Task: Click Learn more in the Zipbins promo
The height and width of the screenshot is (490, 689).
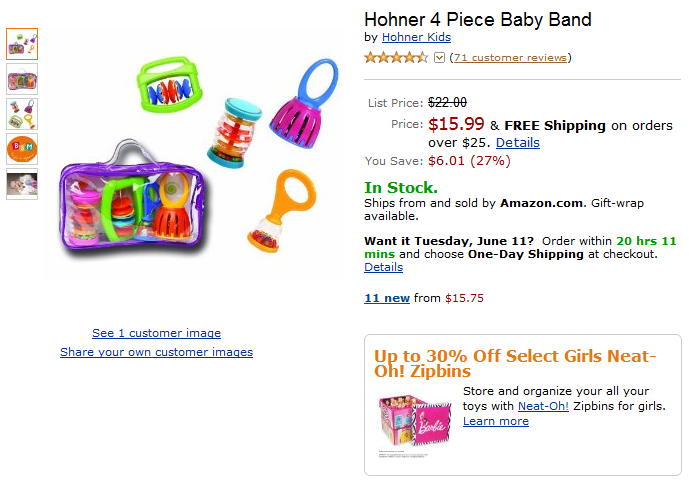Action: [x=496, y=421]
